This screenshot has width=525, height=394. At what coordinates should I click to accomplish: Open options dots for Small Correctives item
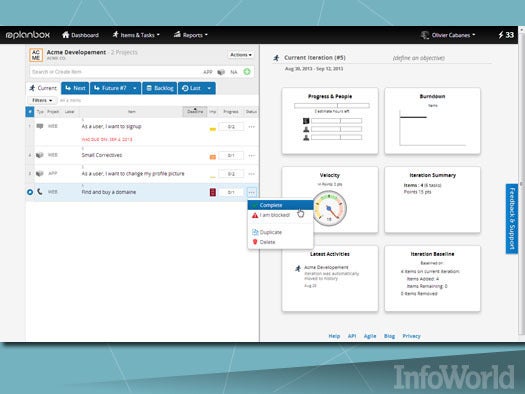(x=251, y=155)
